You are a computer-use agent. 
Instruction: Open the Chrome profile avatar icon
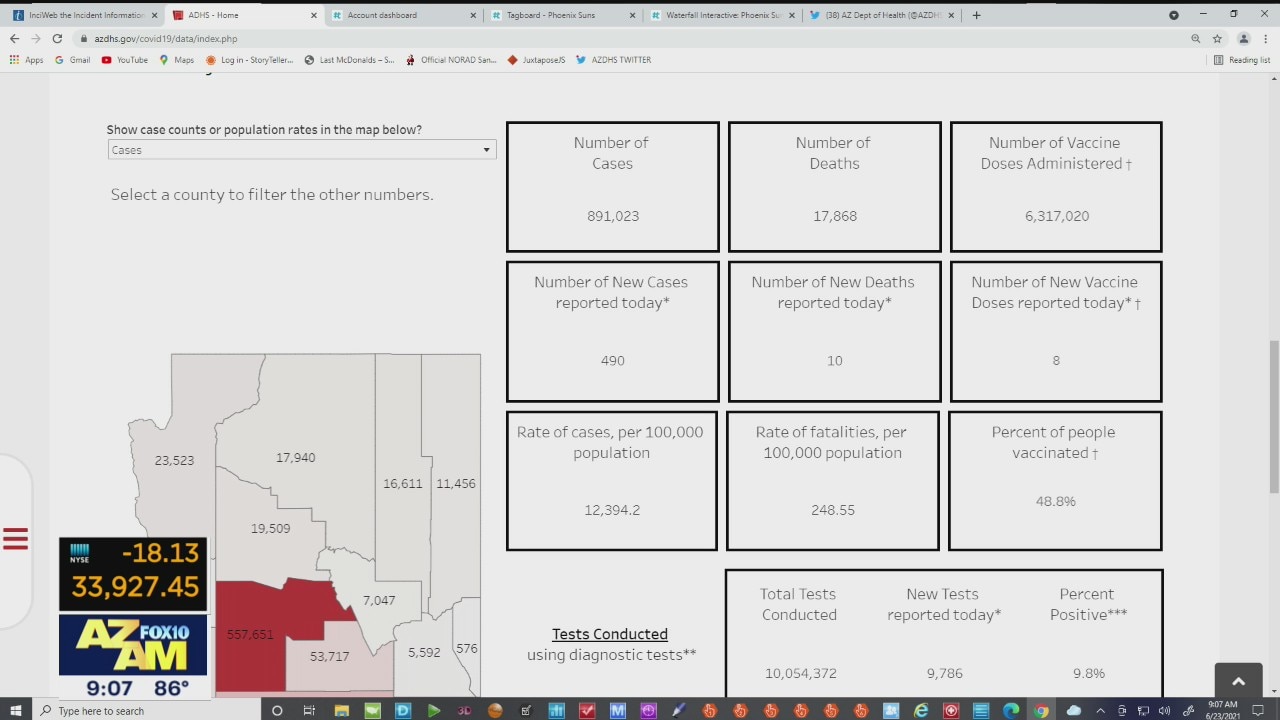1244,39
